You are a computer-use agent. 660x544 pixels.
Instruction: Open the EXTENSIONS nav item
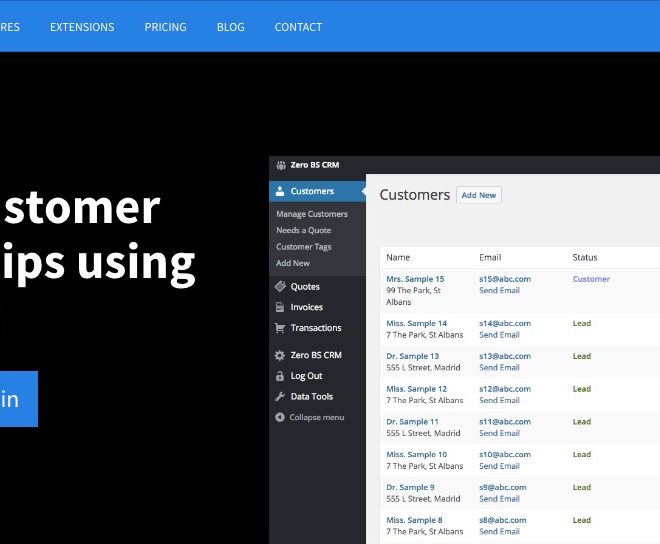(x=82, y=27)
